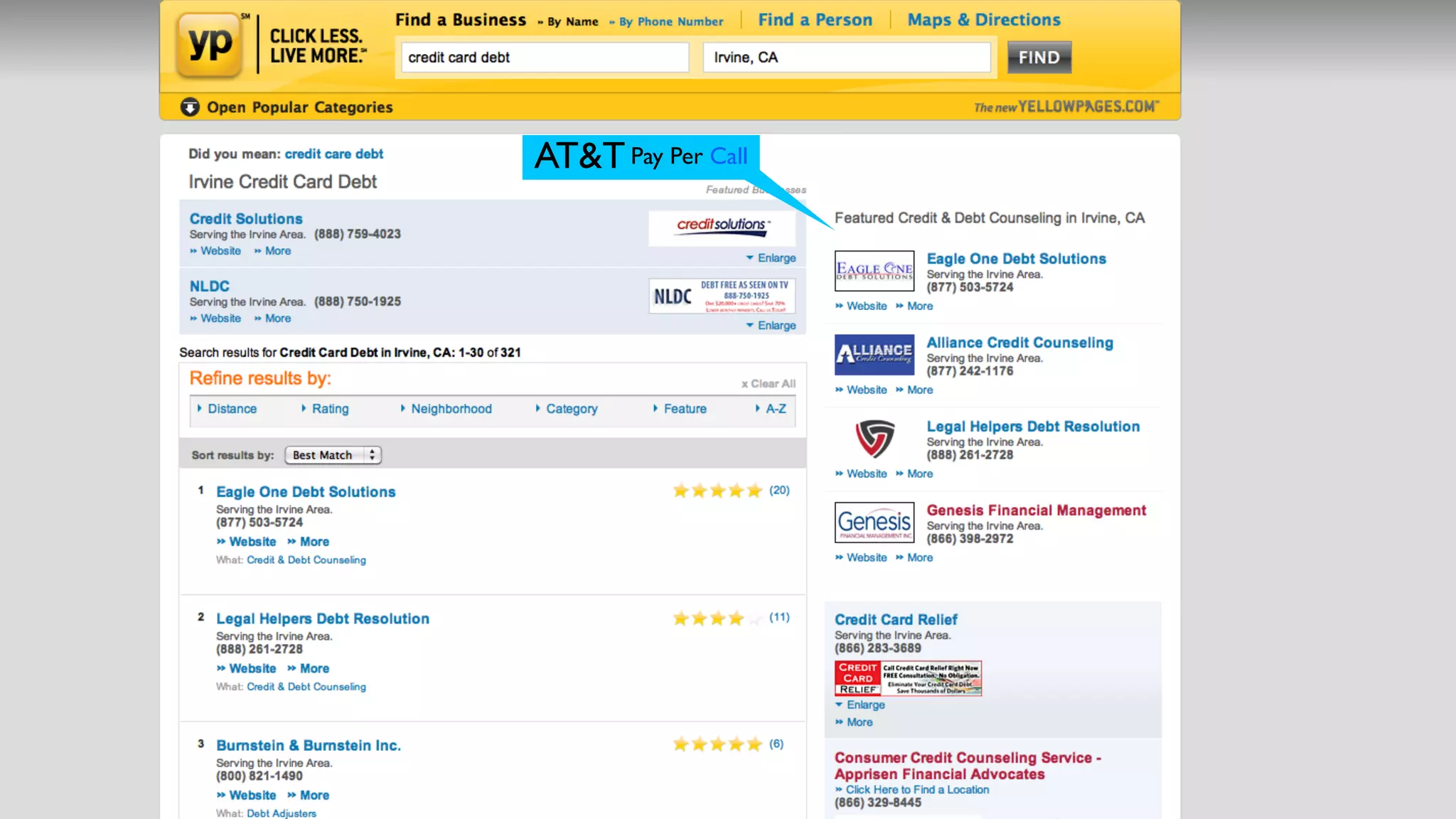Open Genesis Financial Management listing
1456x819 pixels.
(1036, 510)
